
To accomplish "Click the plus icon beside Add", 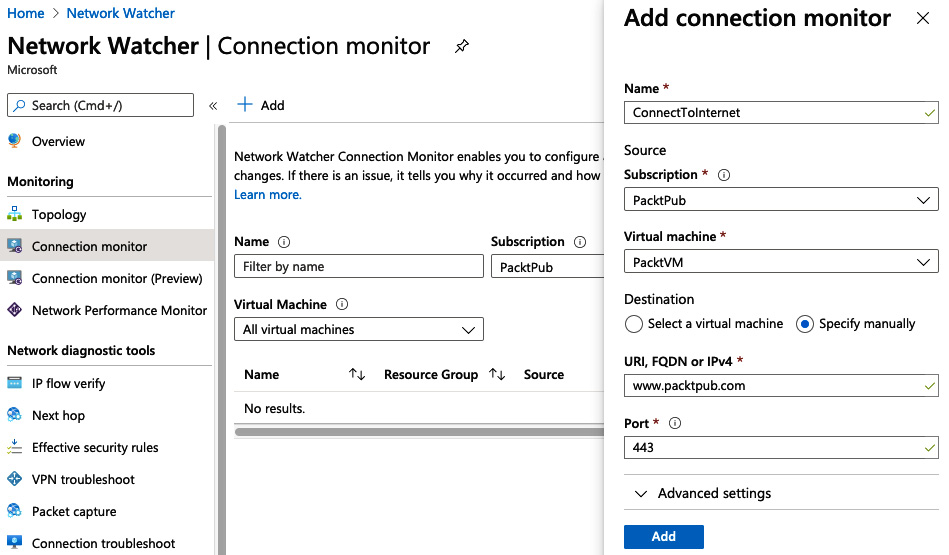I will (245, 105).
